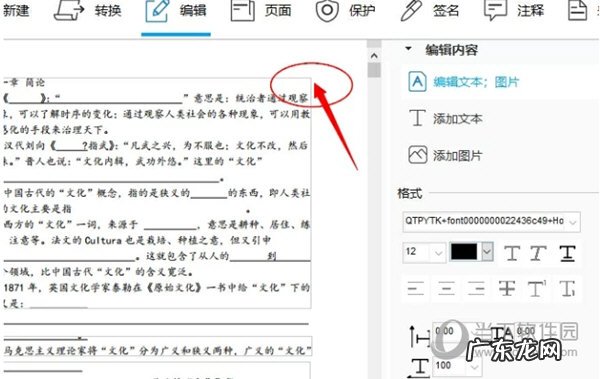
Task: Align text to the left
Action: click(x=416, y=289)
